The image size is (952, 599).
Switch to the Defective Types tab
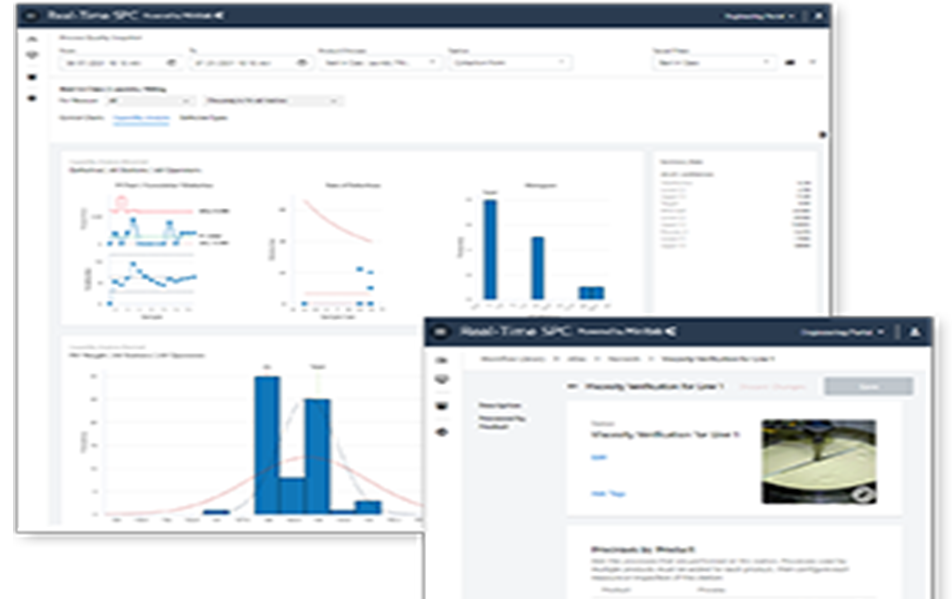point(203,117)
